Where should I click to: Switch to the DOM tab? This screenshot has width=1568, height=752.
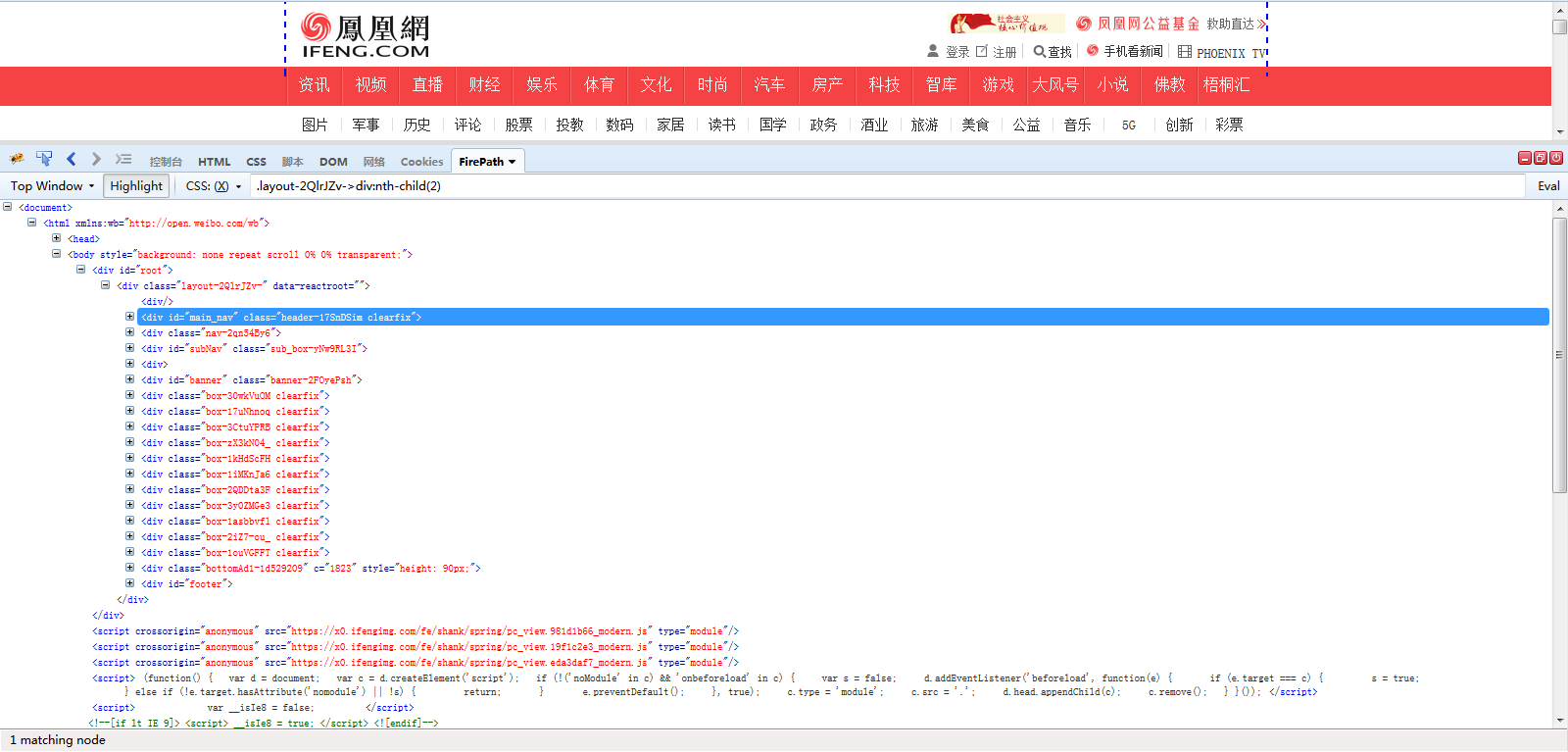click(x=333, y=162)
